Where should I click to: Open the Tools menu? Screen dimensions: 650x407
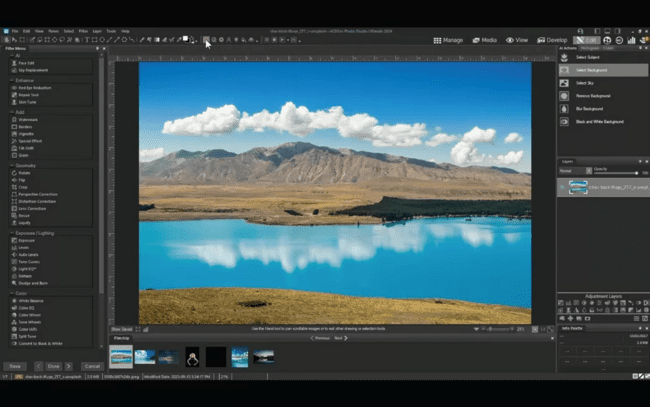111,31
